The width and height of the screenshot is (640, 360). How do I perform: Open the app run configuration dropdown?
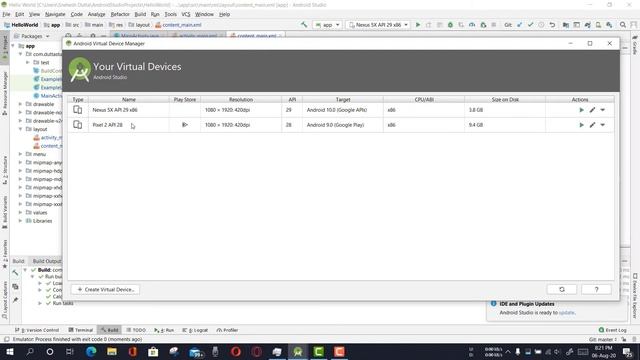pyautogui.click(x=327, y=25)
